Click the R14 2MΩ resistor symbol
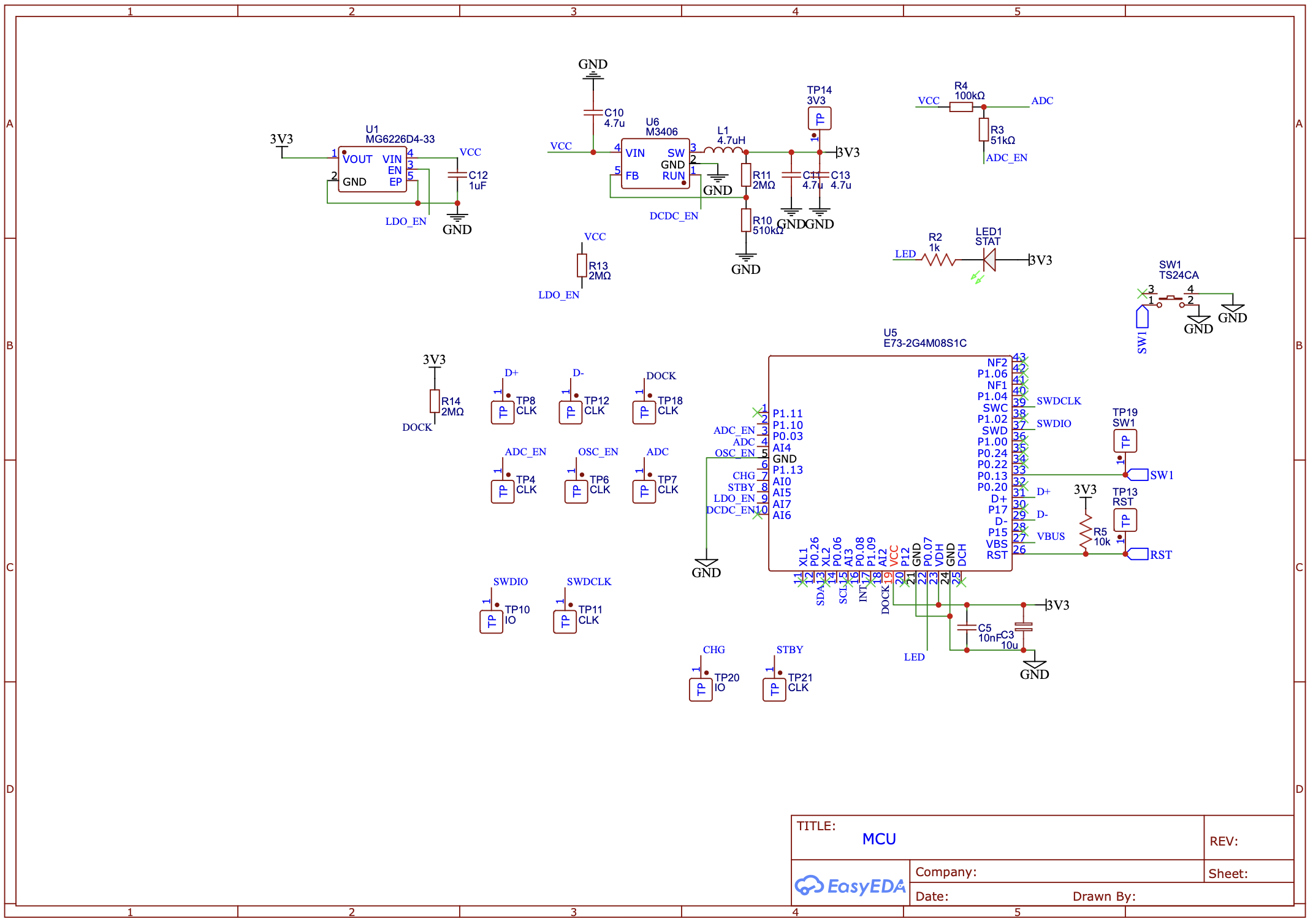 click(x=435, y=401)
